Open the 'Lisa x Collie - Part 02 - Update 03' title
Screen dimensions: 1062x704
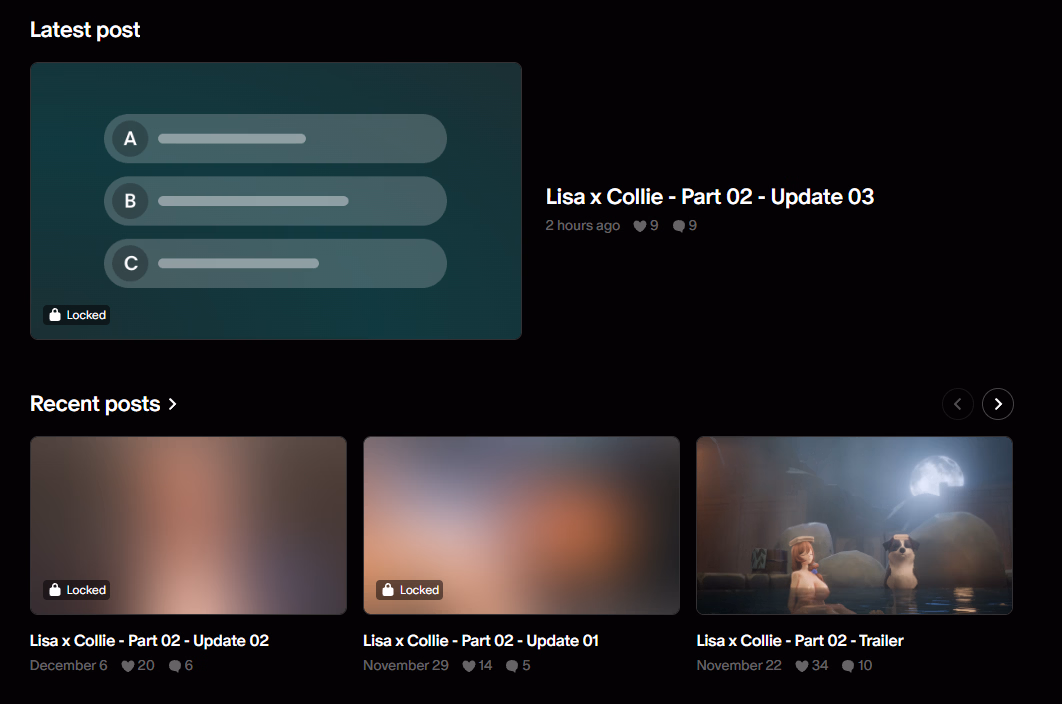pyautogui.click(x=709, y=197)
